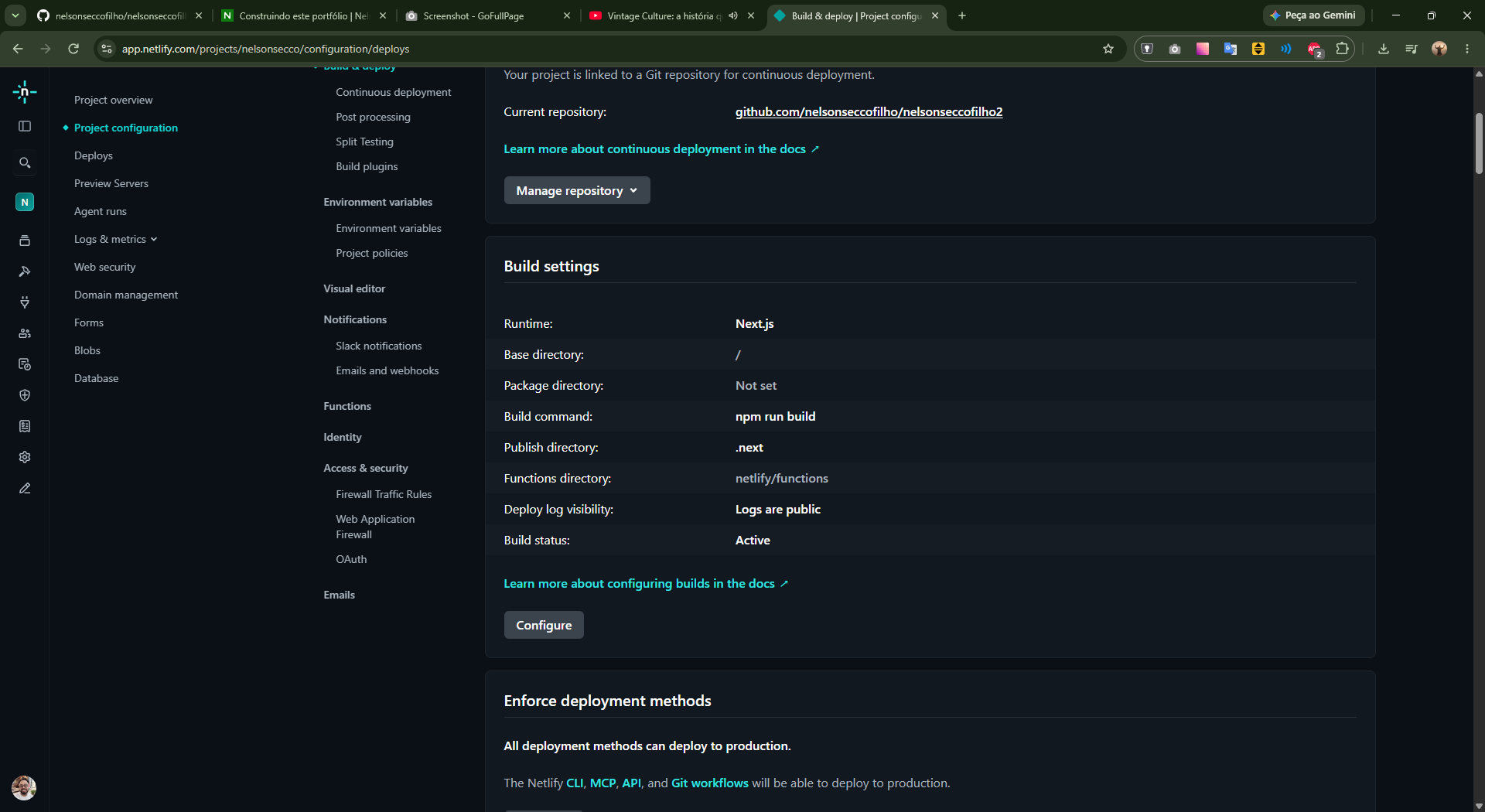Open Web security in the sidebar
The height and width of the screenshot is (812, 1485).
[105, 267]
